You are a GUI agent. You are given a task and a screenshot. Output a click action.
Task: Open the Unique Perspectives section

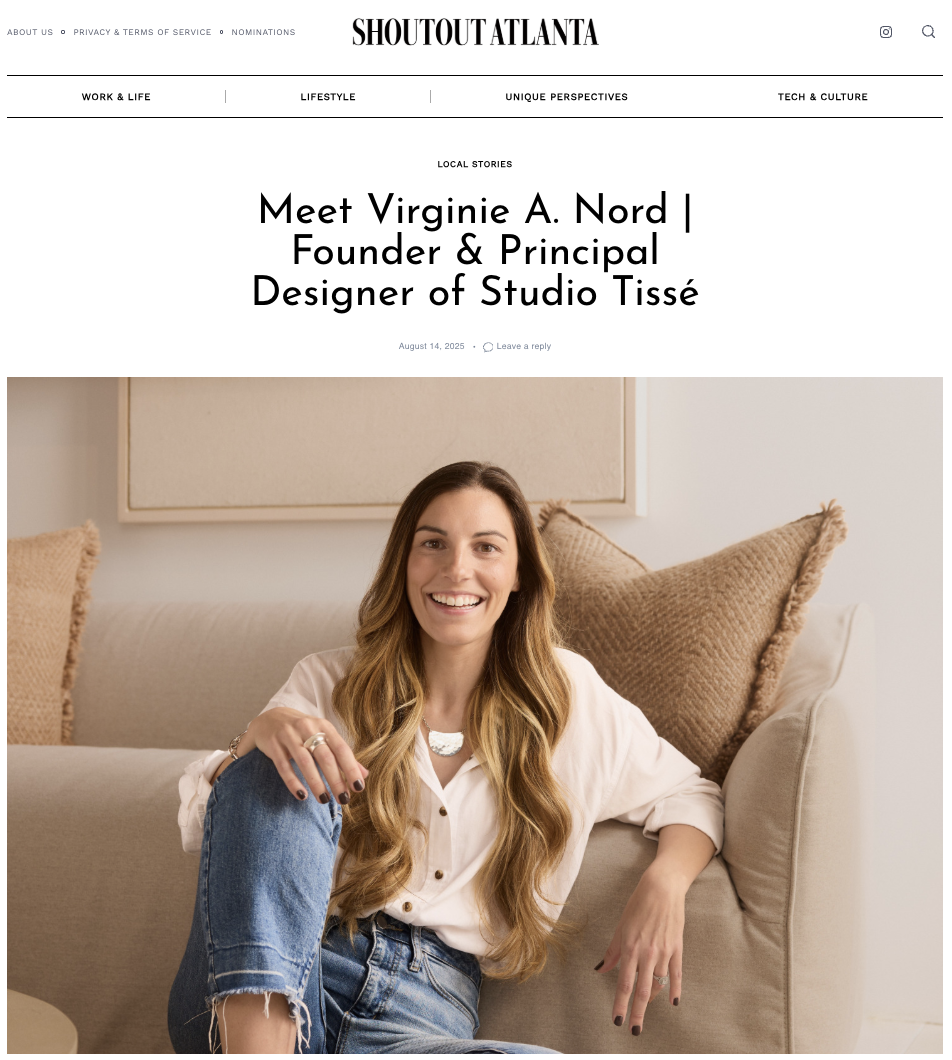click(x=567, y=97)
